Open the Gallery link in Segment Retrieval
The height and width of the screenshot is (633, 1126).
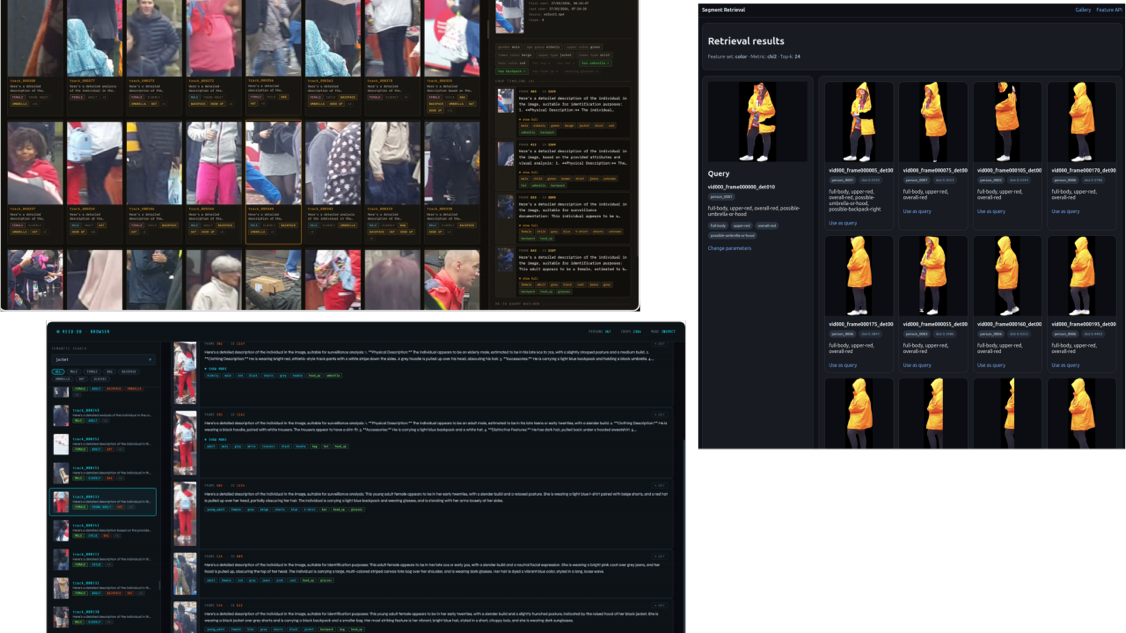[1083, 10]
